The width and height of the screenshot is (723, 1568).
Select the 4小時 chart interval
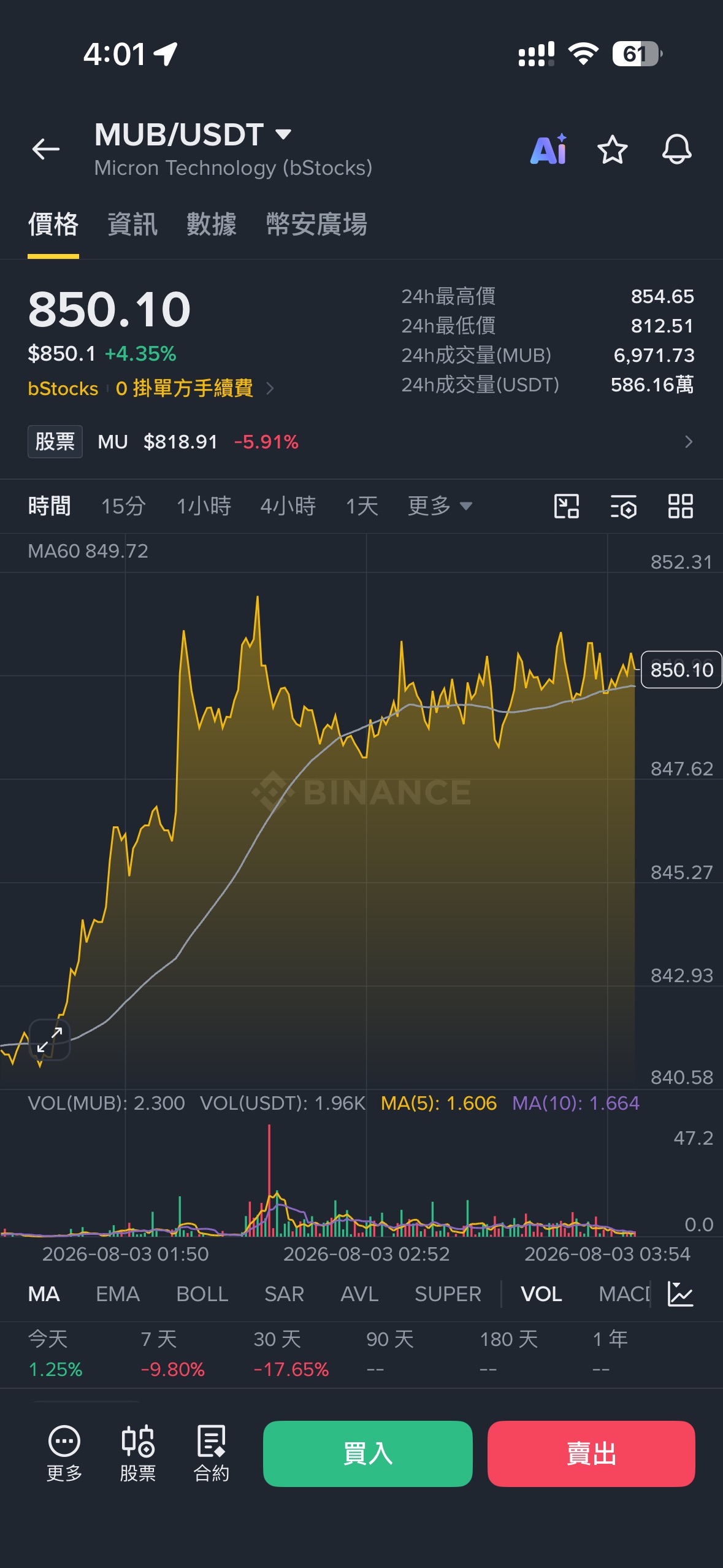288,506
